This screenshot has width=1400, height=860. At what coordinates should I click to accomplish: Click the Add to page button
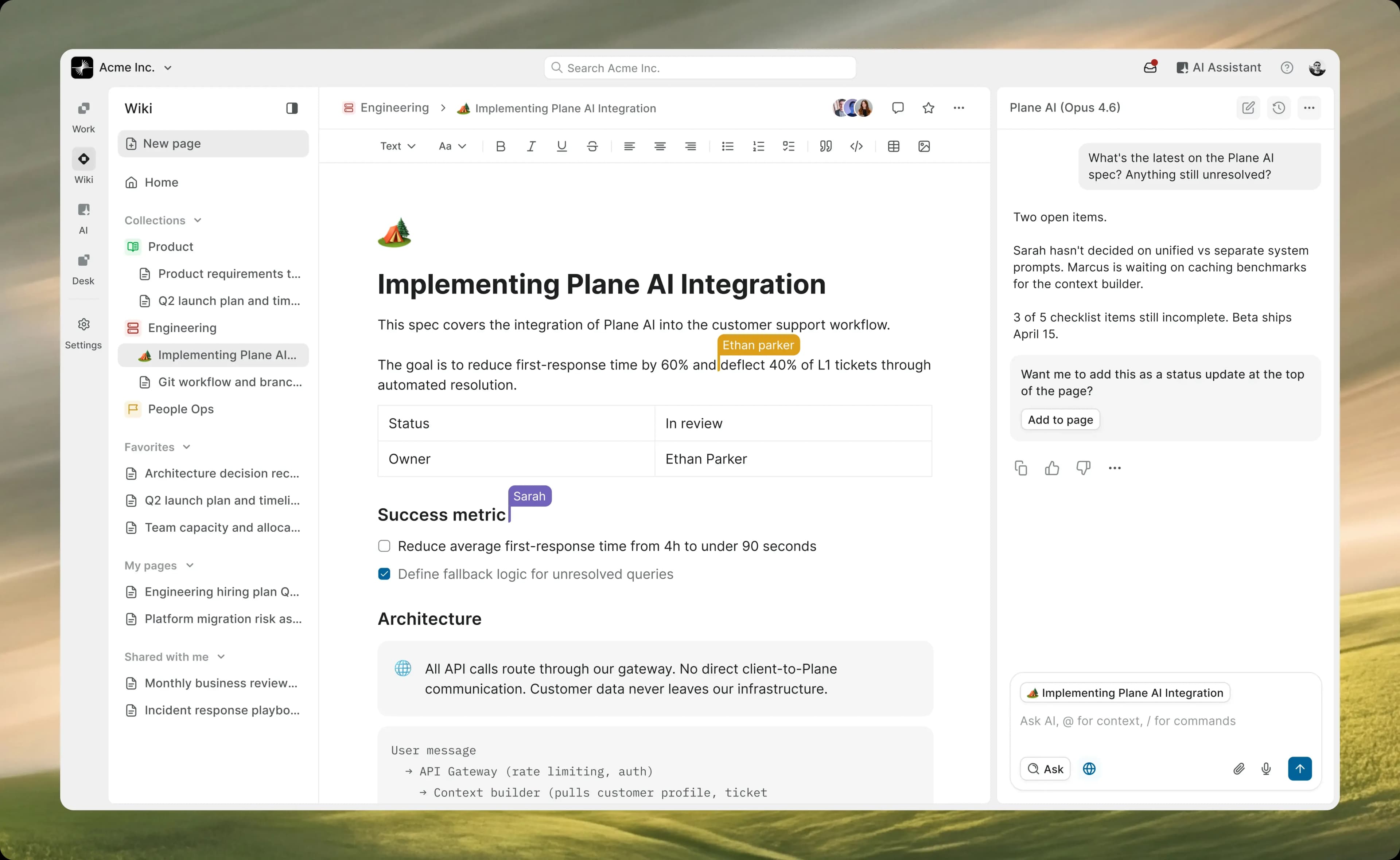(1060, 420)
